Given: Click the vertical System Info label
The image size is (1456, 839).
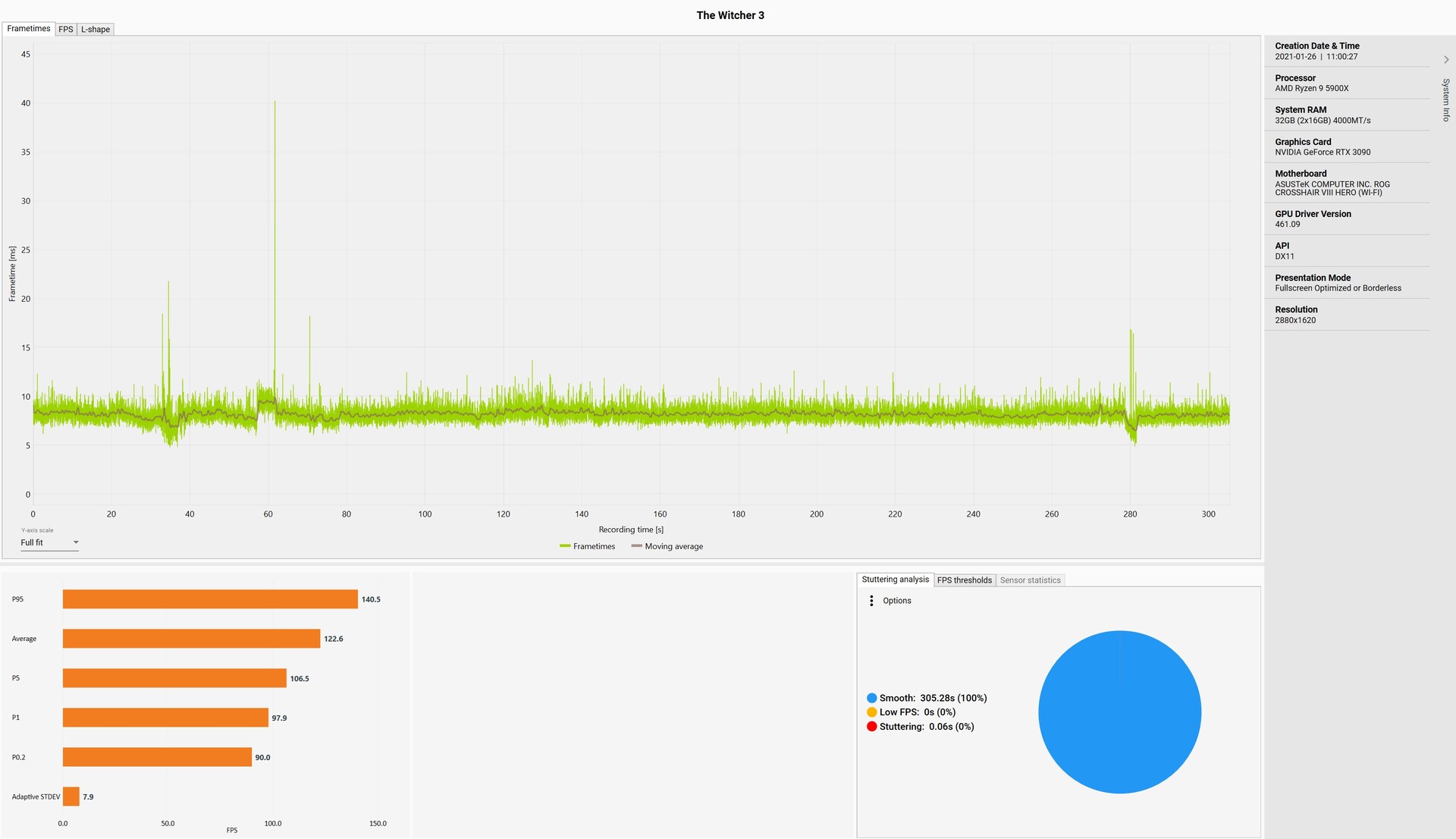Looking at the screenshot, I should [1445, 99].
